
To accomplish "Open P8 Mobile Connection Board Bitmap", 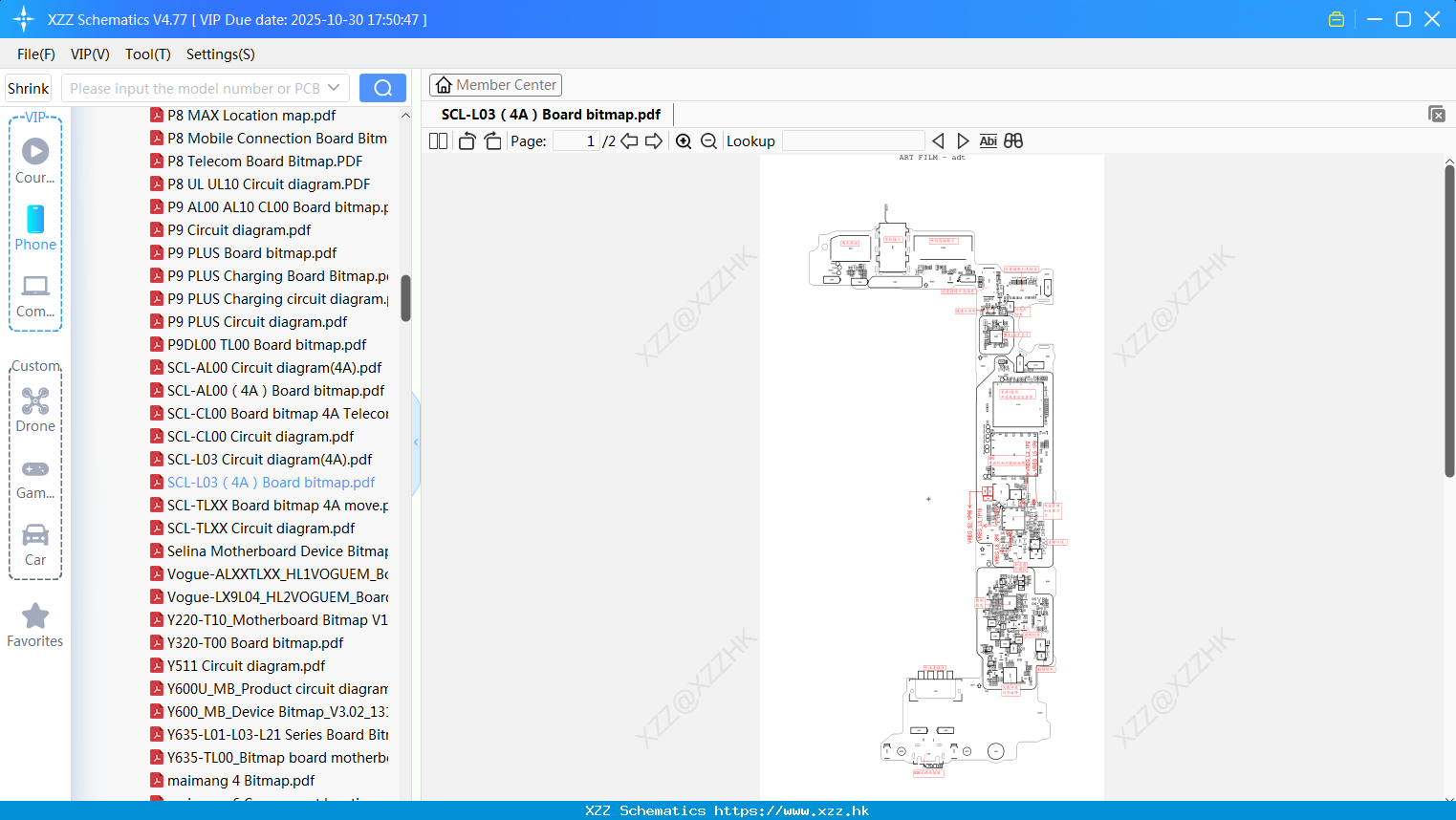I will click(277, 138).
